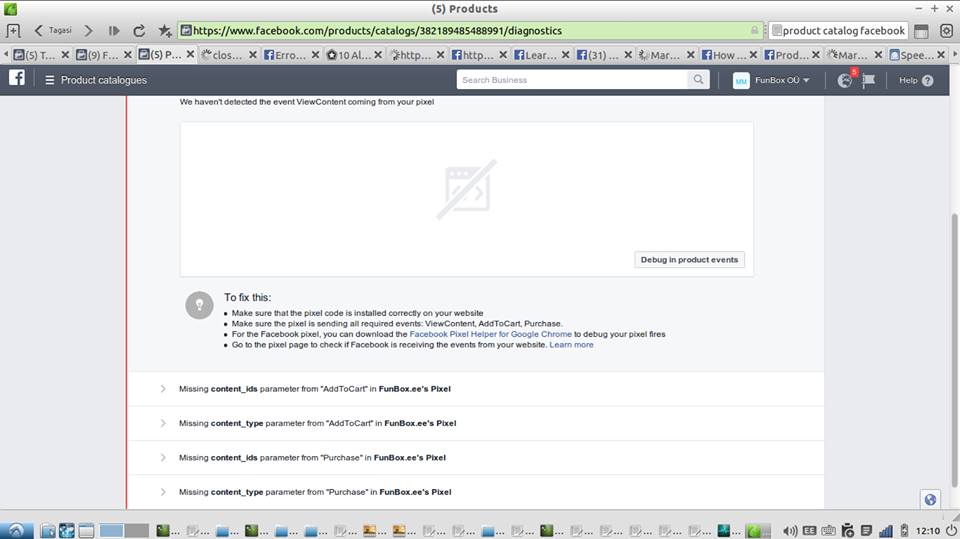Image resolution: width=960 pixels, height=539 pixels.
Task: Open the Learn more link
Action: [571, 345]
